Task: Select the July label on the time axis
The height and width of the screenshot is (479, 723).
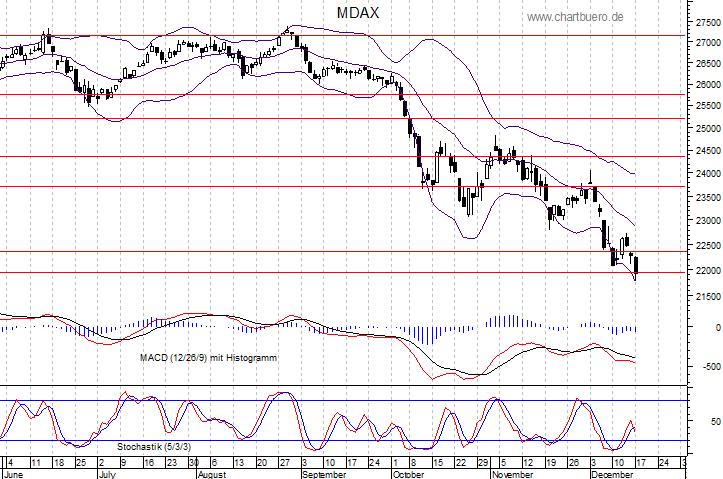Action: [108, 473]
